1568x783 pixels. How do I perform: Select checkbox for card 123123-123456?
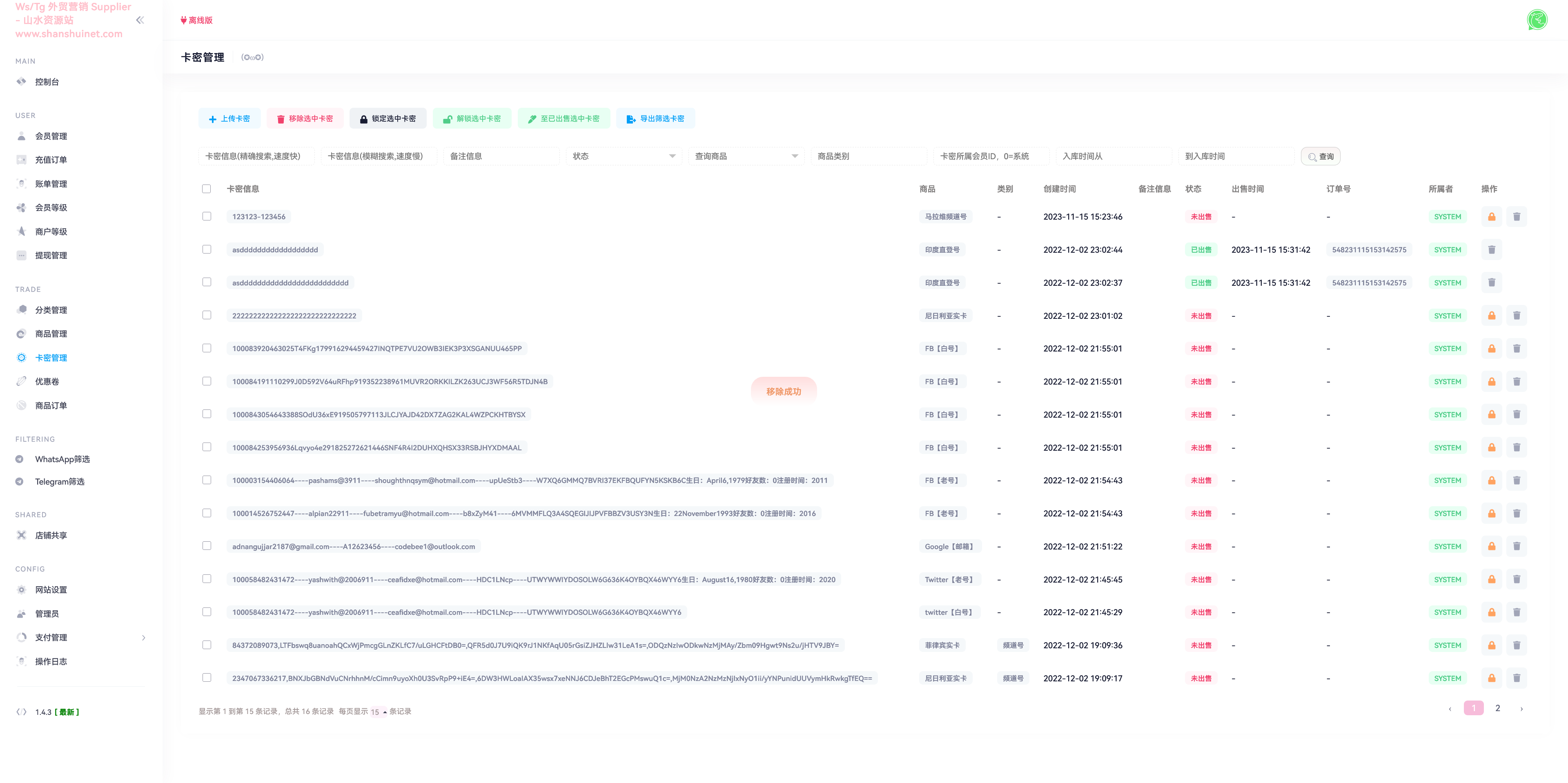click(x=206, y=217)
